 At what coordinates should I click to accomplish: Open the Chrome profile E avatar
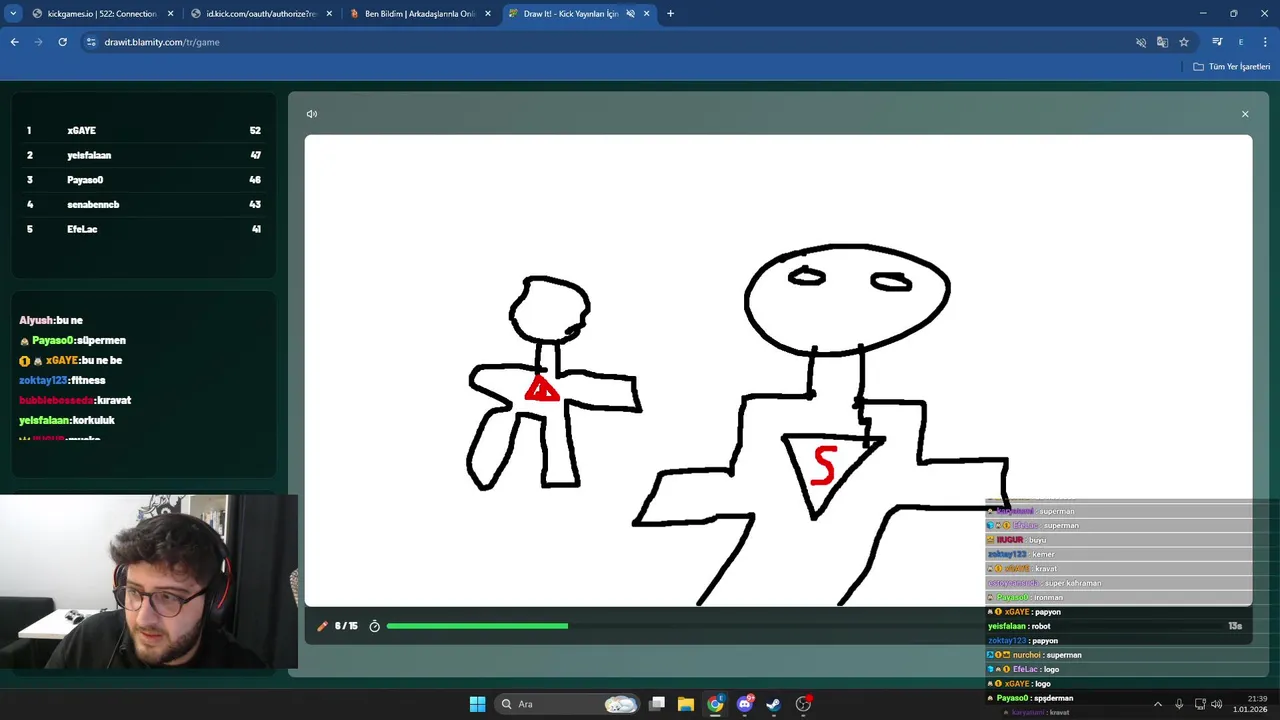(x=1241, y=42)
